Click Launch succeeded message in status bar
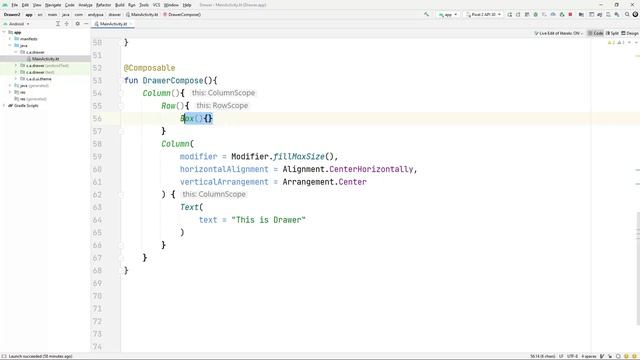 (40, 356)
